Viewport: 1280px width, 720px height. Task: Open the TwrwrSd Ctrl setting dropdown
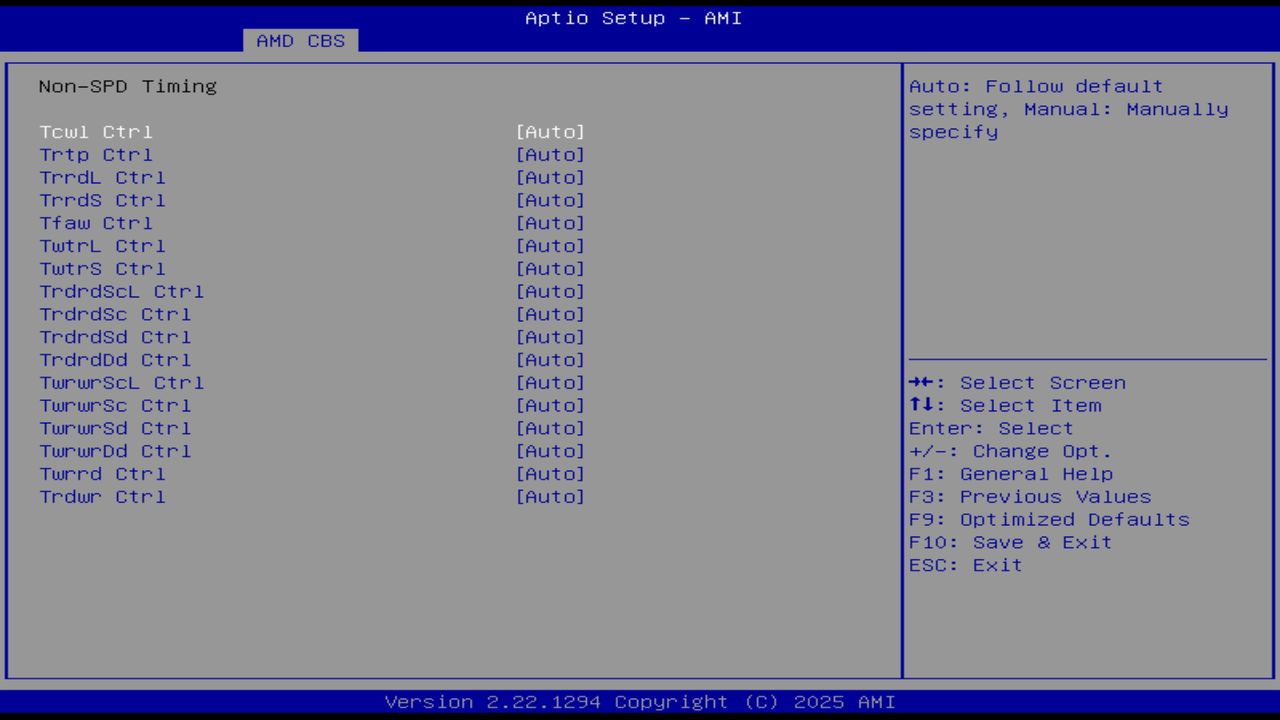tap(551, 428)
